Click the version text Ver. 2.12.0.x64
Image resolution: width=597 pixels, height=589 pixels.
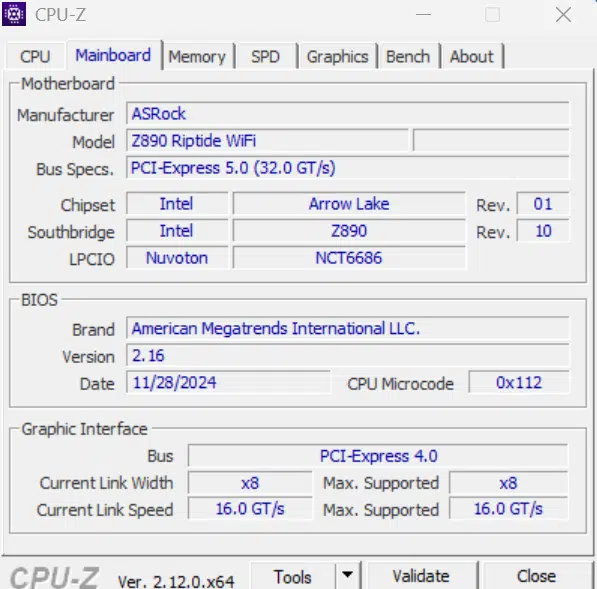176,581
